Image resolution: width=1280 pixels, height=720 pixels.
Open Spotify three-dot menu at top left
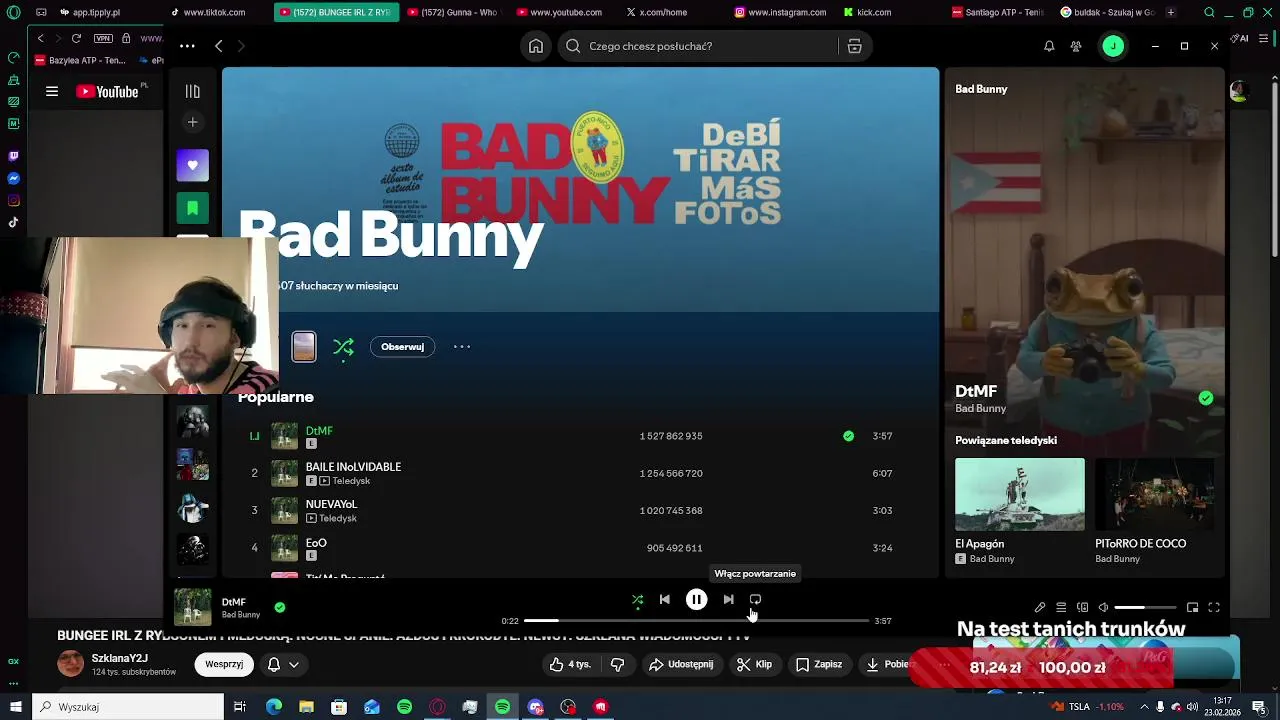pyautogui.click(x=187, y=46)
